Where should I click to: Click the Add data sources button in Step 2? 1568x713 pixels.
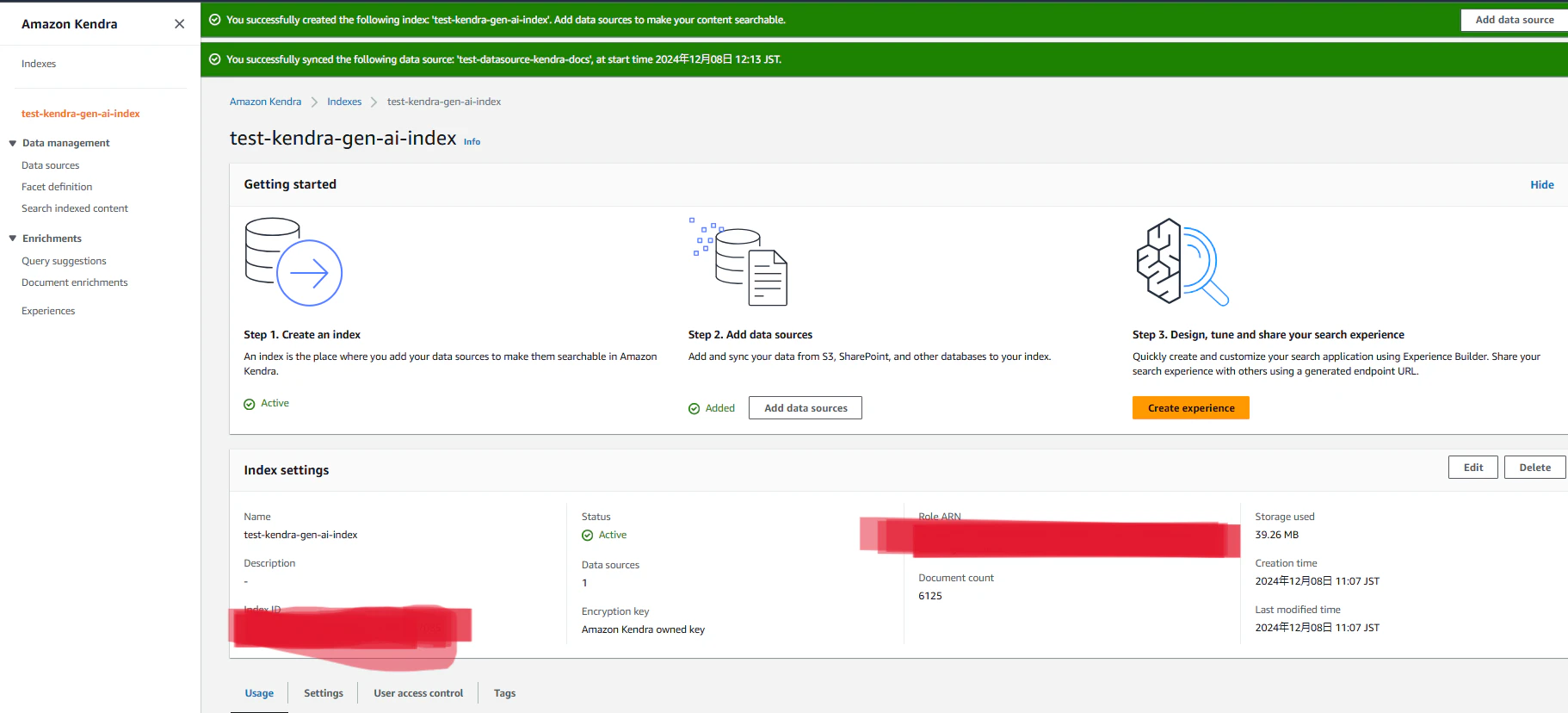806,408
